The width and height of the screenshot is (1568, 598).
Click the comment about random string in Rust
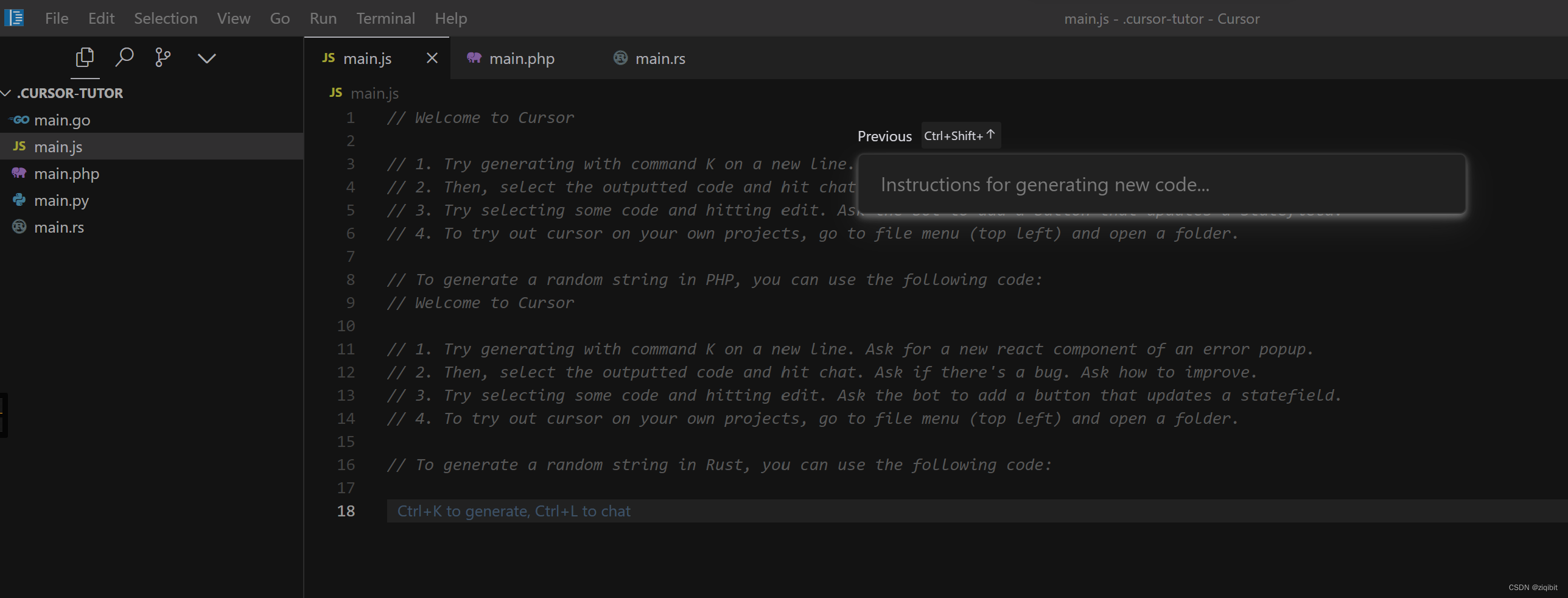coord(719,465)
